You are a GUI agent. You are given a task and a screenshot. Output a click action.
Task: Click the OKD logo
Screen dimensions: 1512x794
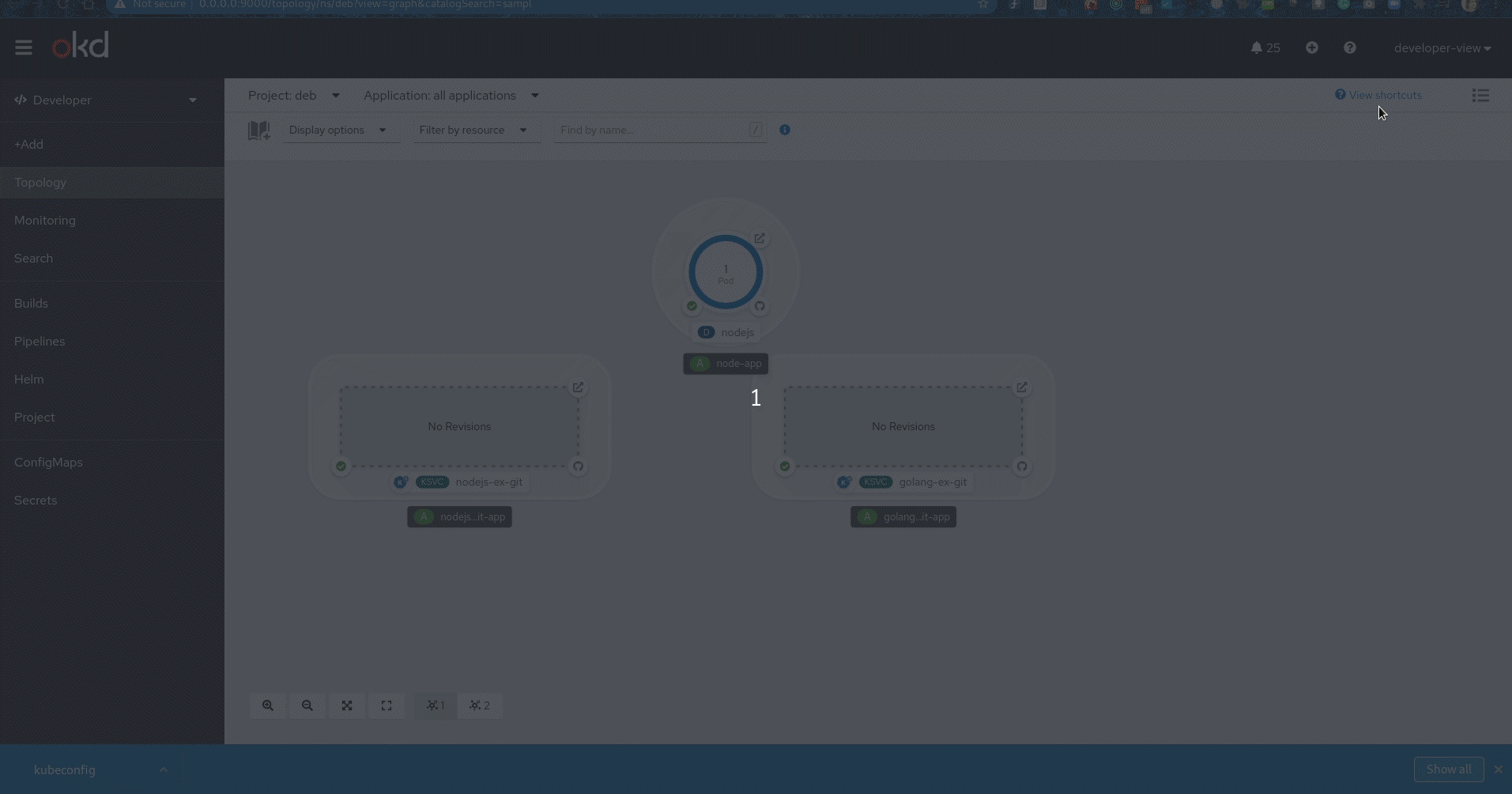81,46
